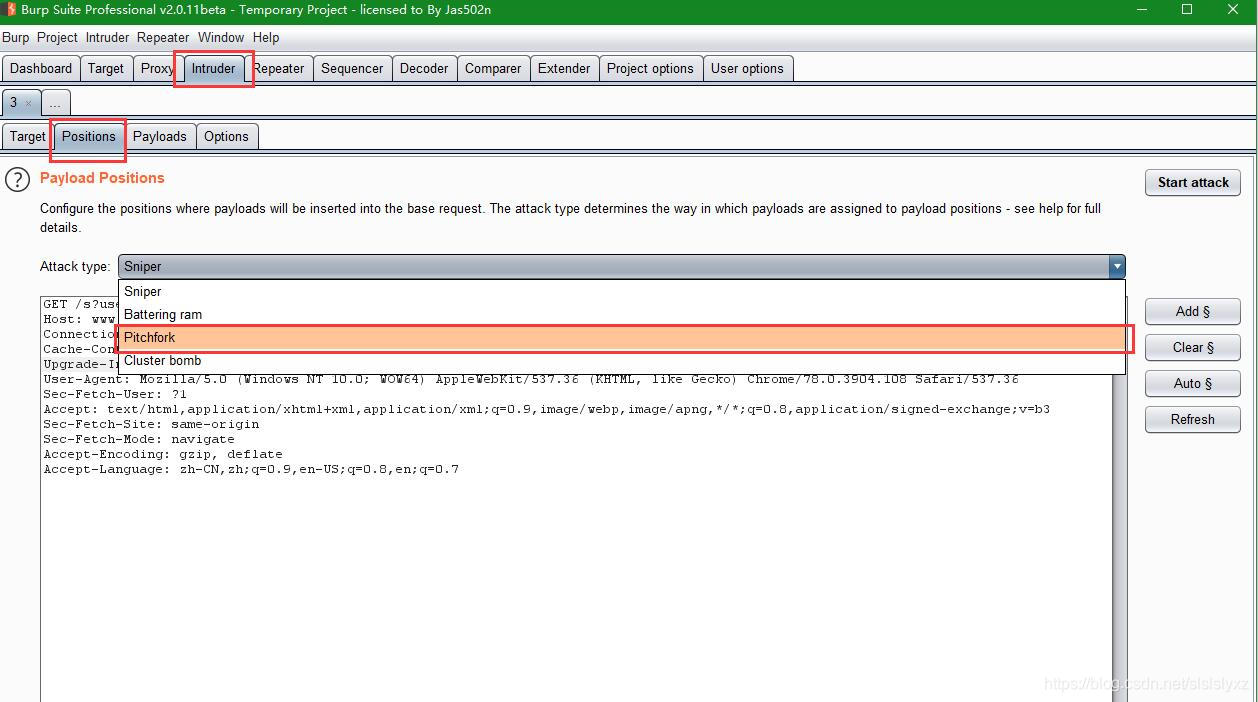Image resolution: width=1258 pixels, height=702 pixels.
Task: Switch to the top-level Target tab
Action: click(x=106, y=68)
